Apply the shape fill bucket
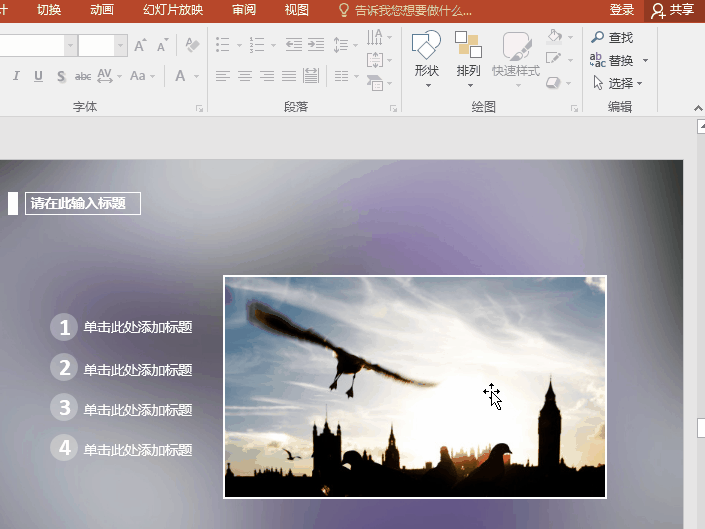Screen dimensions: 705x529 (x=554, y=36)
